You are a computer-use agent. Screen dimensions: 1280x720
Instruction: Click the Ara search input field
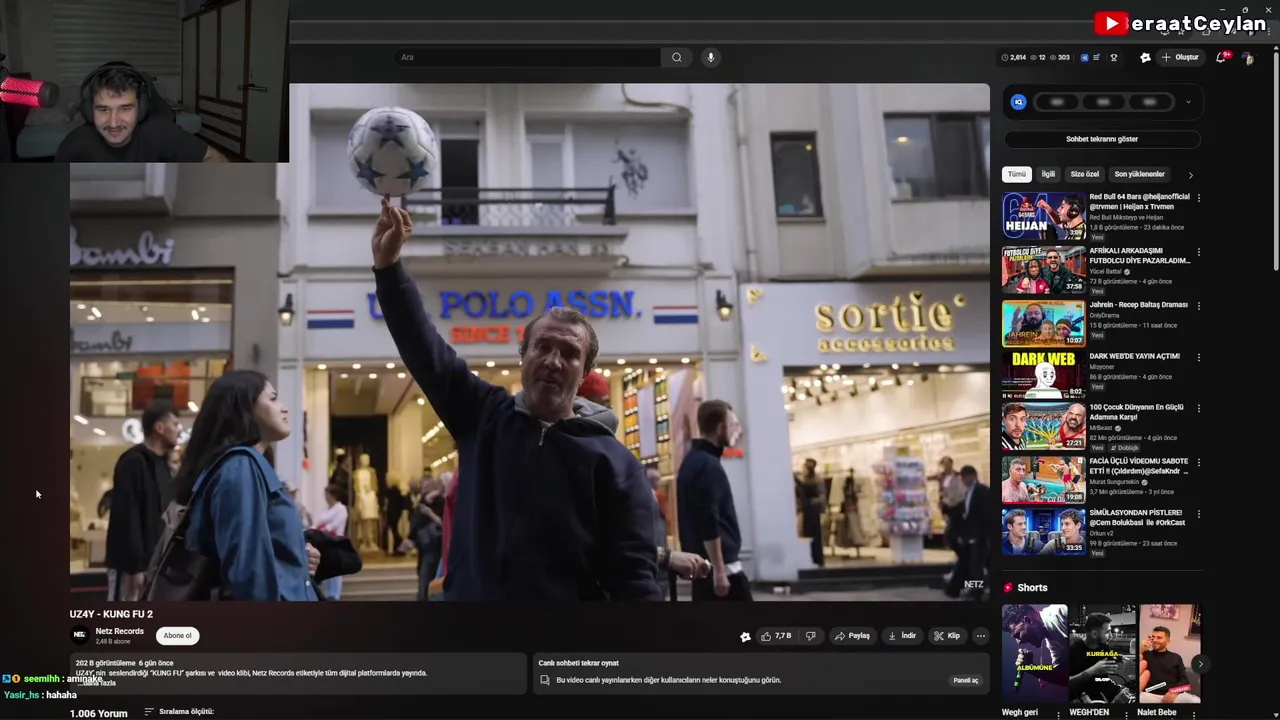(x=527, y=57)
